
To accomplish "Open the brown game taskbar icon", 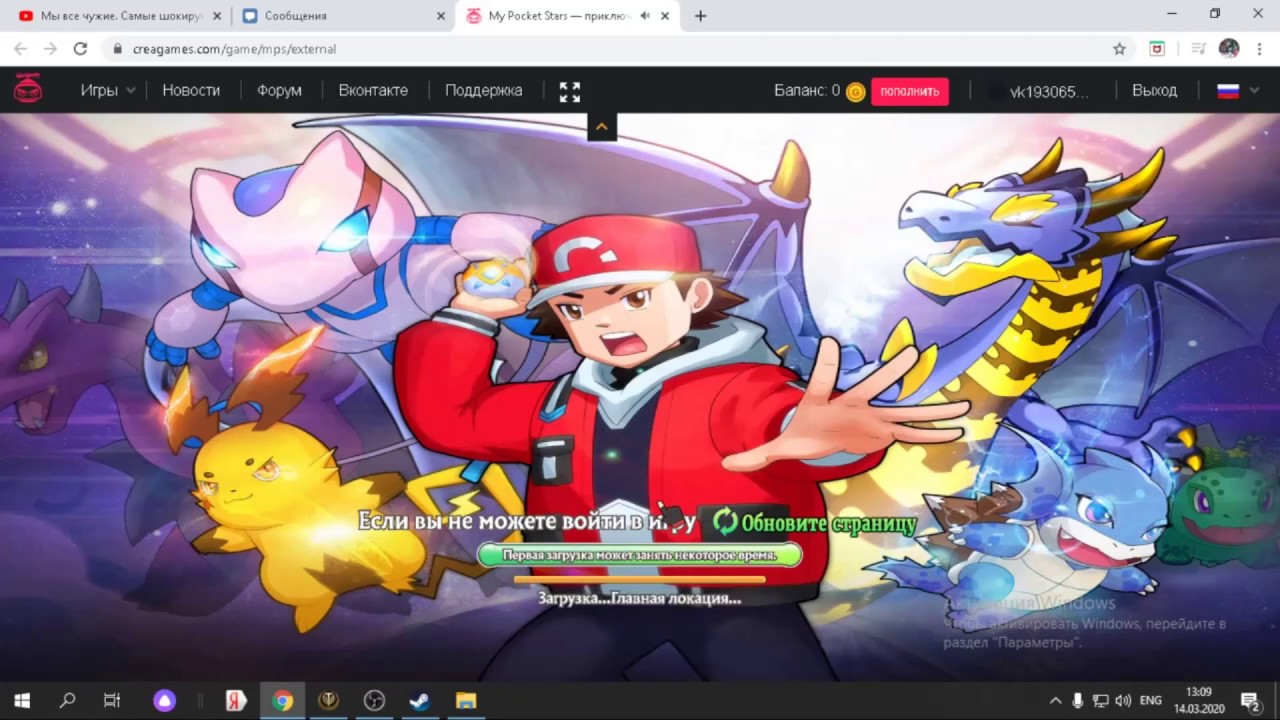I will (328, 701).
